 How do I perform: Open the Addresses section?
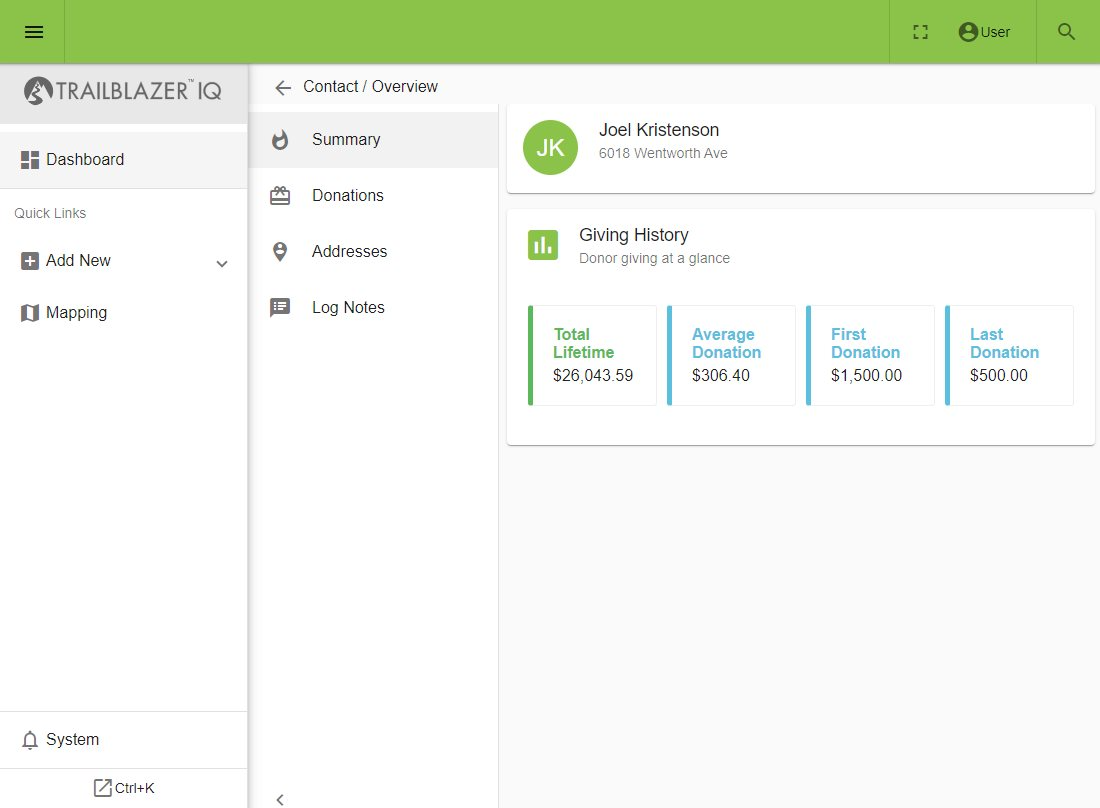point(373,252)
